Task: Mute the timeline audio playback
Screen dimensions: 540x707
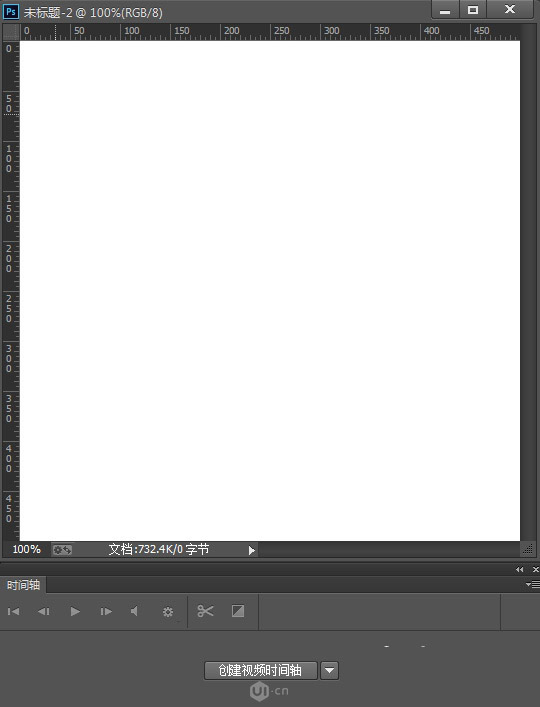Action: 134,611
